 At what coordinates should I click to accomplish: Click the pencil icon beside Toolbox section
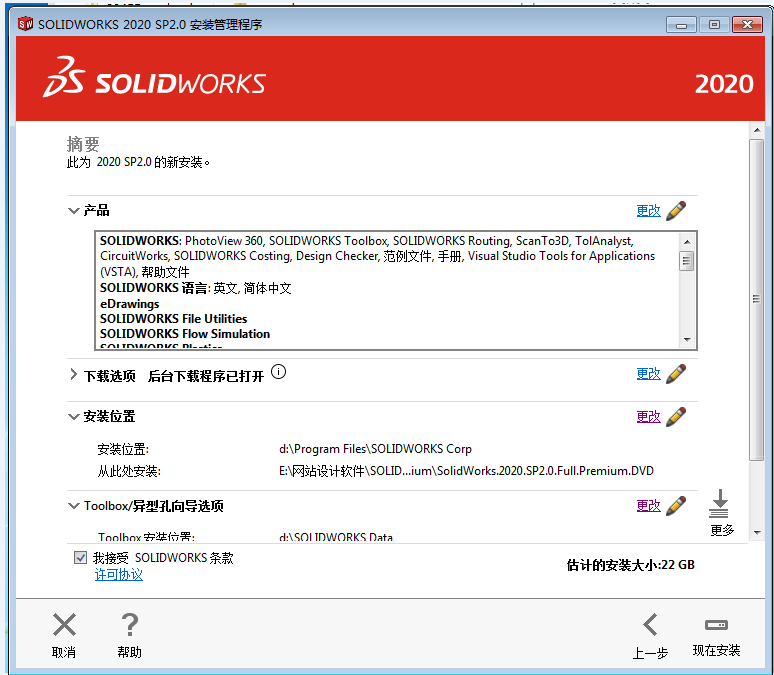pos(676,506)
